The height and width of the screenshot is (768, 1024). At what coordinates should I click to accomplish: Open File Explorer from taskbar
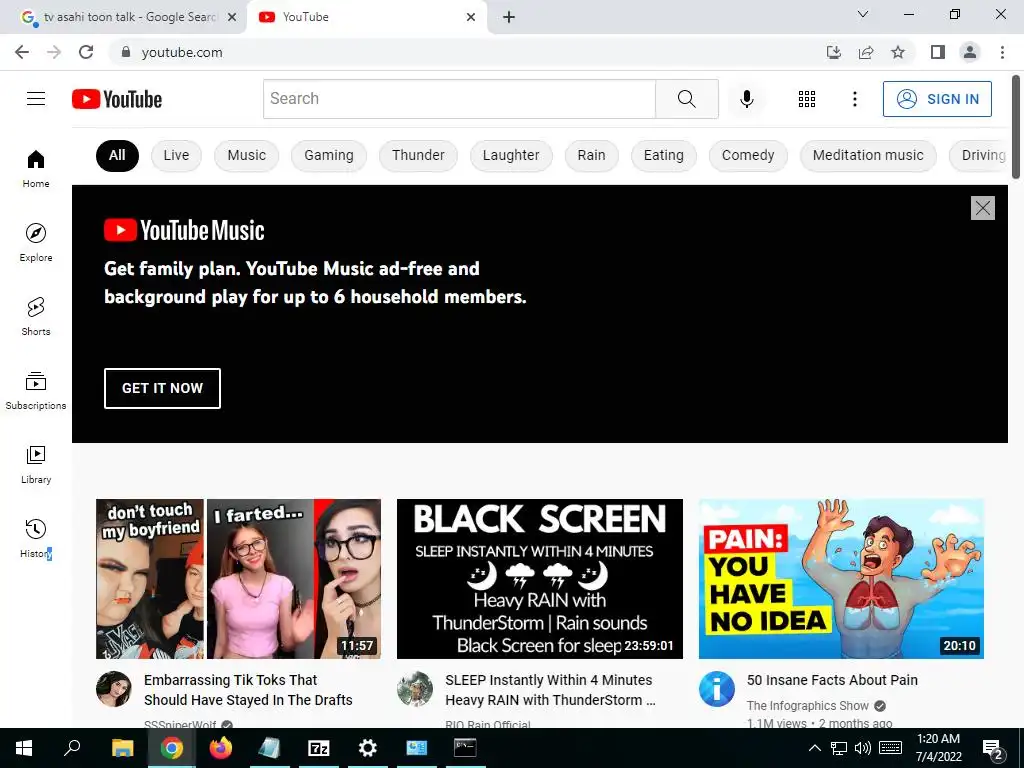(122, 748)
